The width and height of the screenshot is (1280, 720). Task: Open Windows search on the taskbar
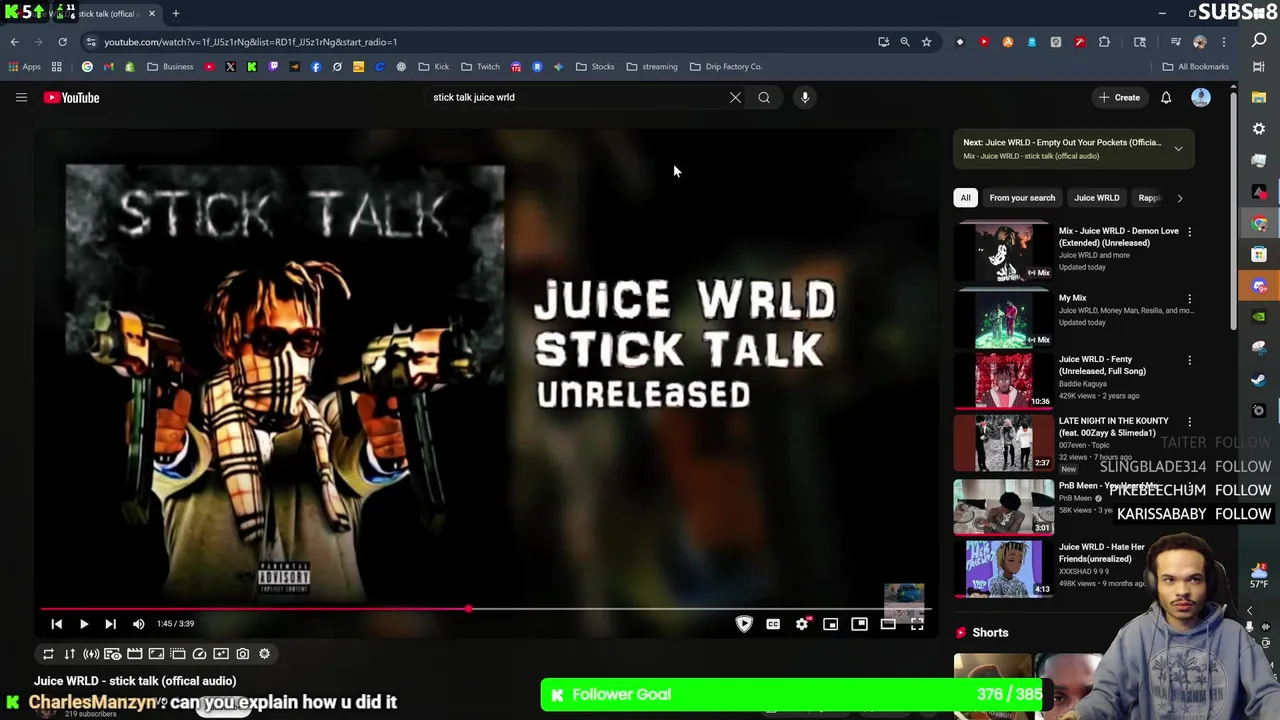click(x=1259, y=40)
